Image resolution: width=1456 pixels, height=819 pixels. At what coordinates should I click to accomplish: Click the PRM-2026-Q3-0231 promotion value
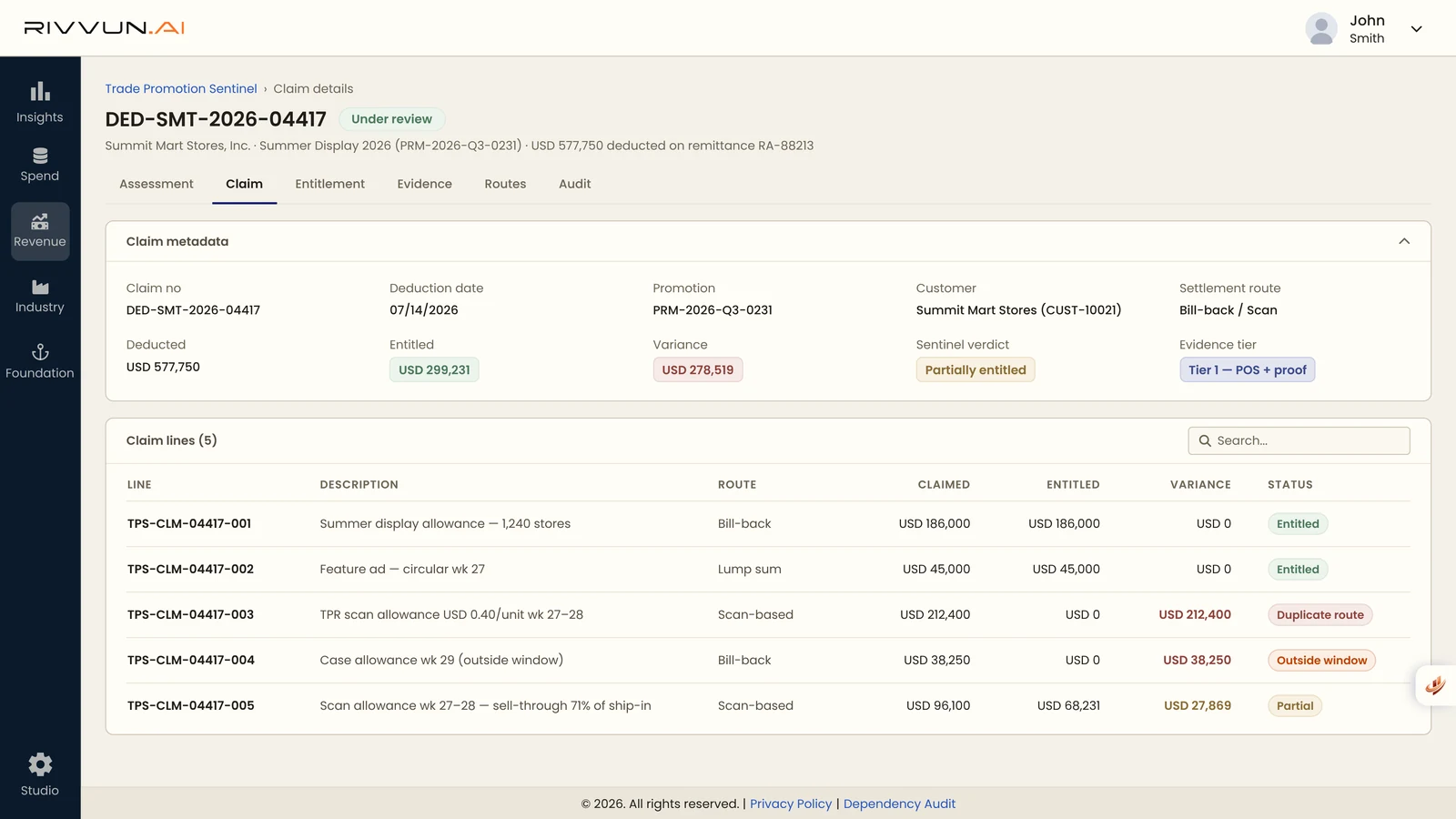pyautogui.click(x=713, y=310)
